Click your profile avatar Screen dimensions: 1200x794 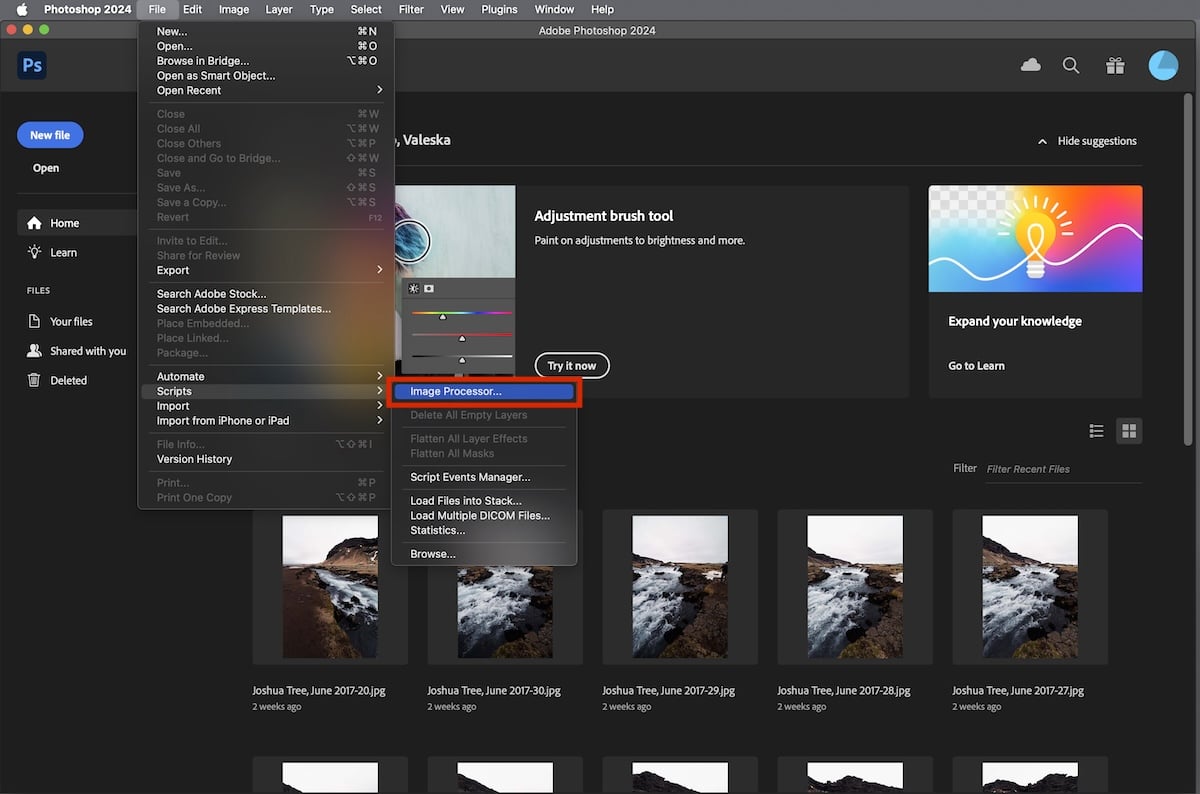click(1163, 64)
